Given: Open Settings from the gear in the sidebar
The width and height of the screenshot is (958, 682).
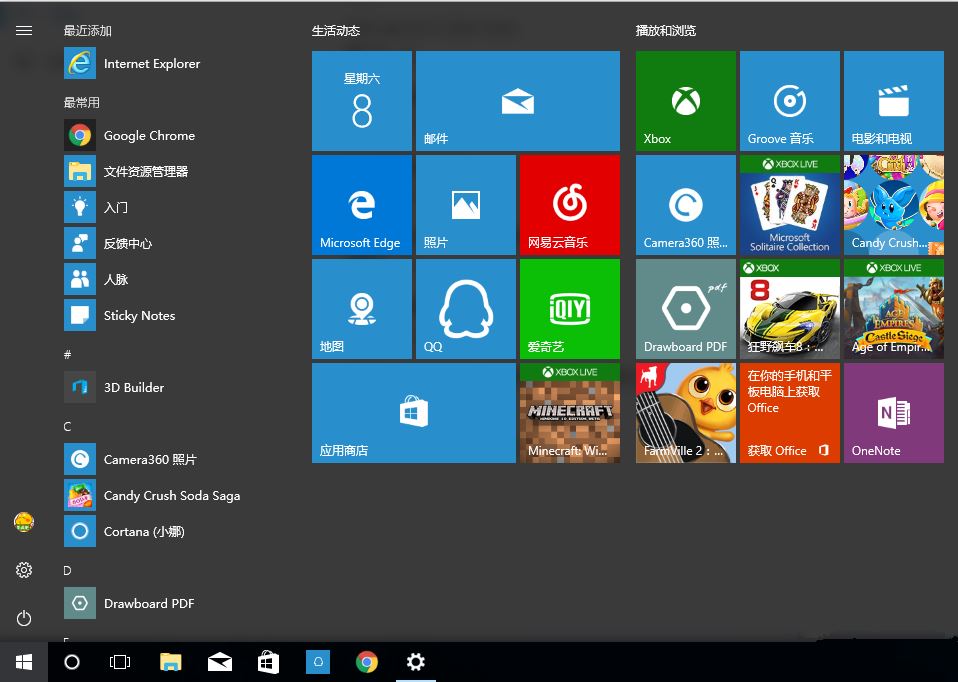Looking at the screenshot, I should [24, 570].
